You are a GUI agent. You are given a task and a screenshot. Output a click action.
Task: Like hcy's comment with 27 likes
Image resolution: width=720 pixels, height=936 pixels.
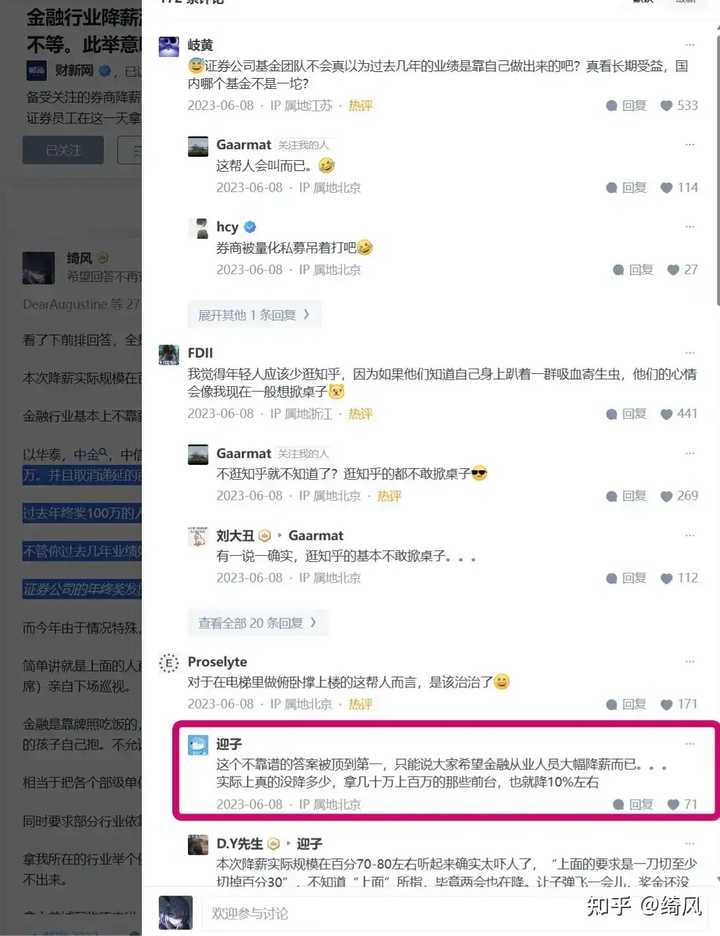[x=682, y=270]
